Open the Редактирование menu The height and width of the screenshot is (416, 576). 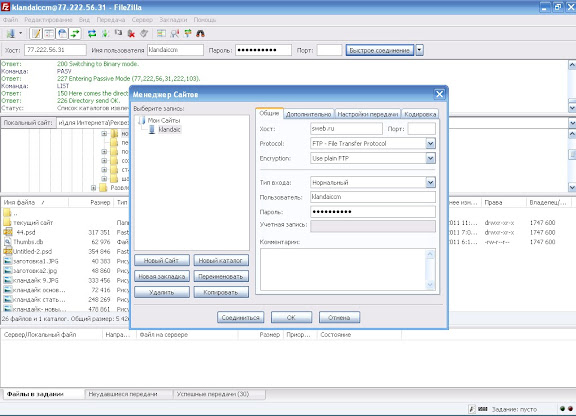pos(48,20)
